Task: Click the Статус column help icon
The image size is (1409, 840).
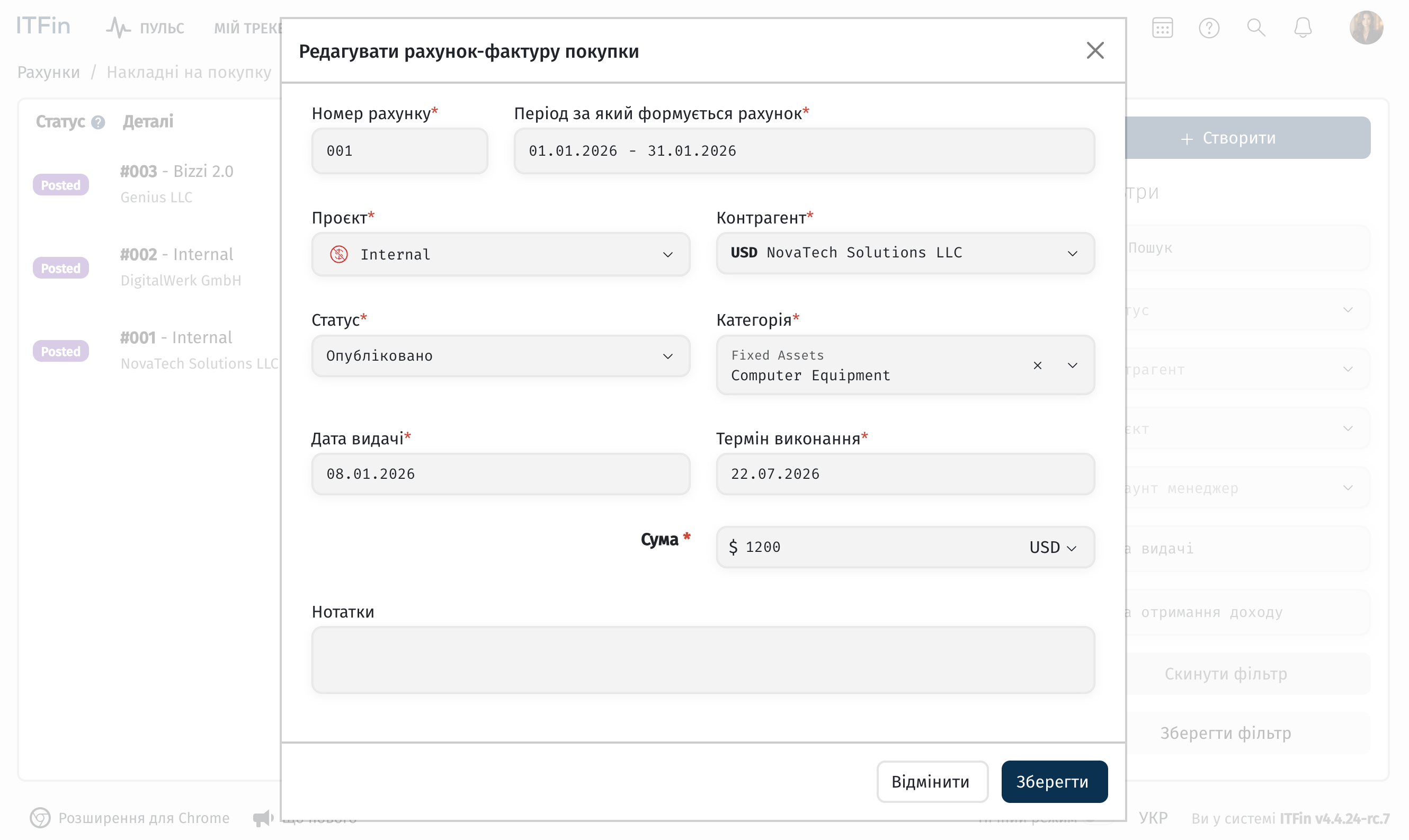Action: (98, 122)
